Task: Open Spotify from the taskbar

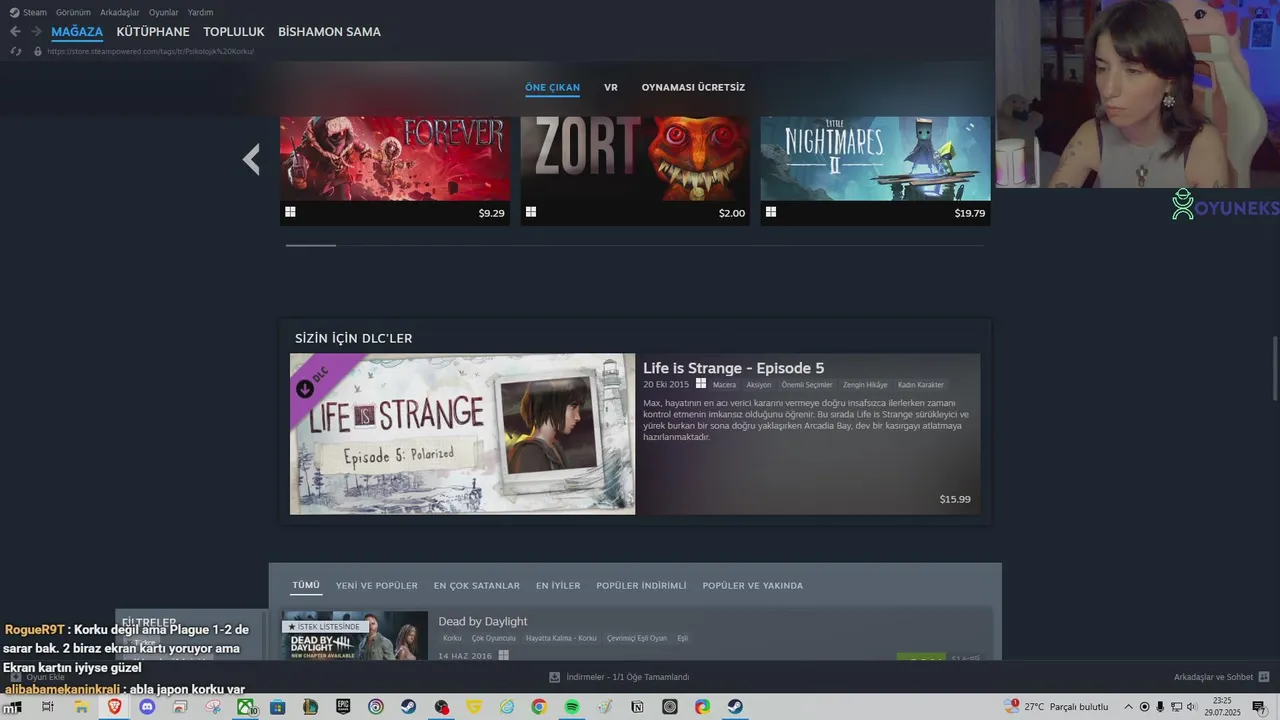Action: (572, 707)
